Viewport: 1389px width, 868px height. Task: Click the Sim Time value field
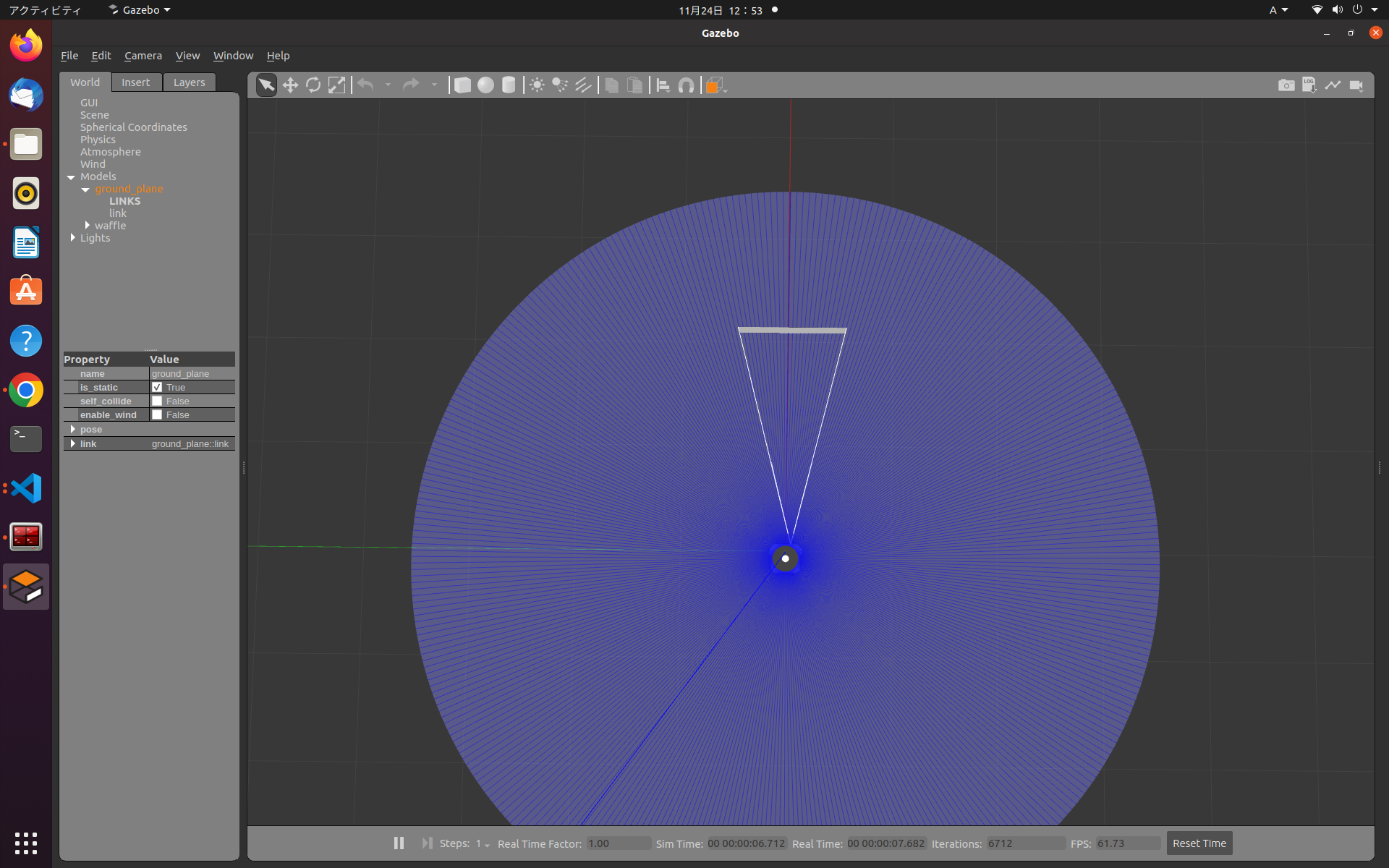(x=747, y=843)
